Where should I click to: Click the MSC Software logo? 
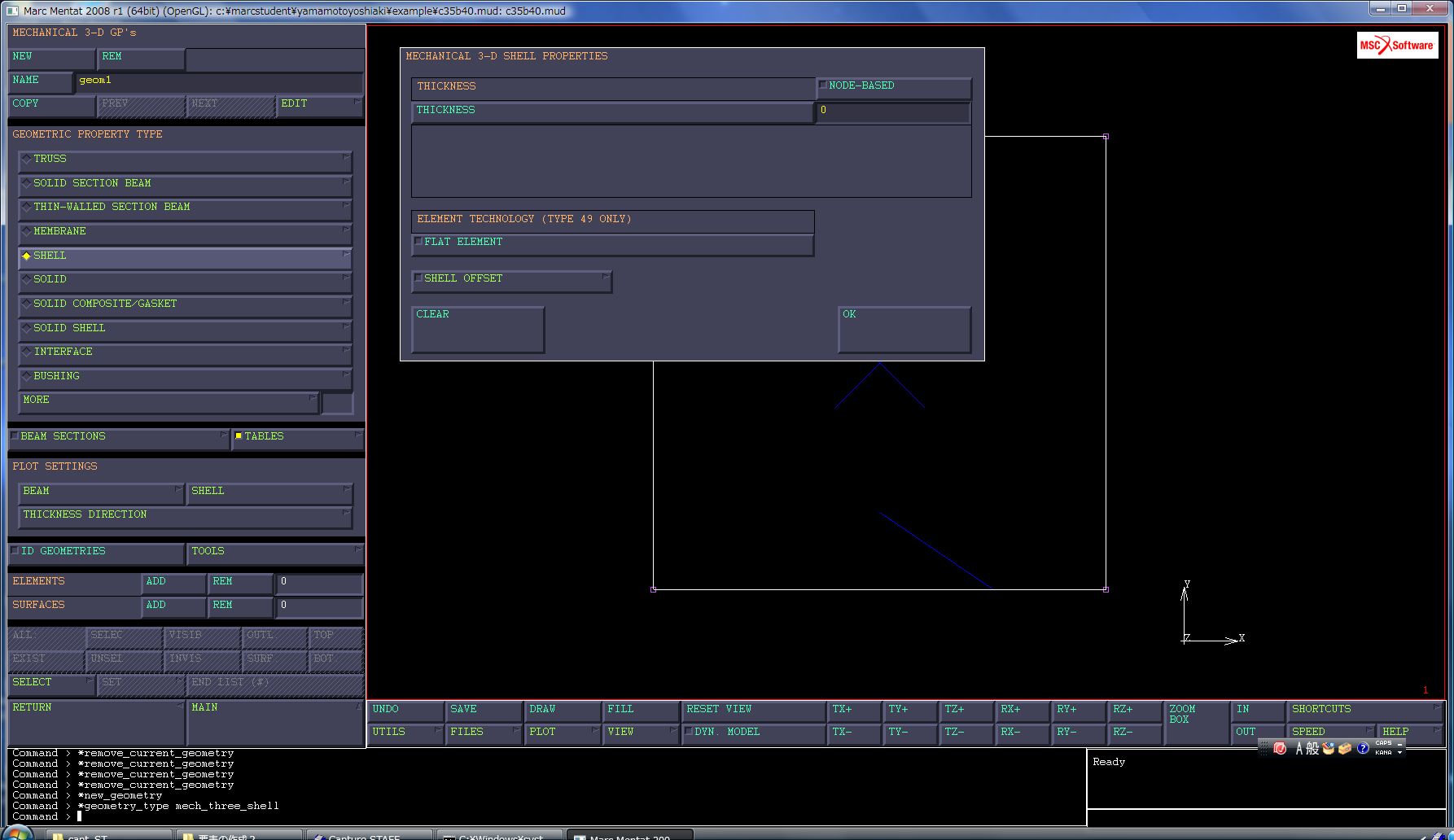coord(1398,46)
